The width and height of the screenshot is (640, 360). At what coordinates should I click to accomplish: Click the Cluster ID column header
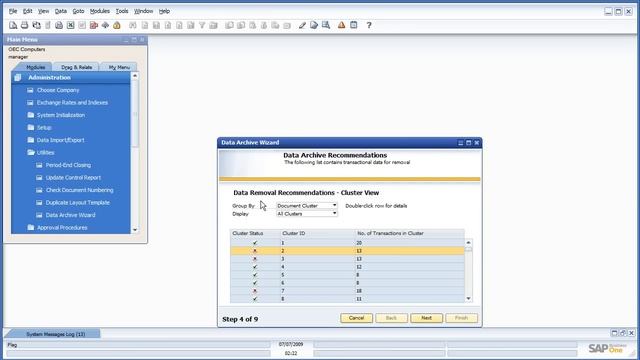(318, 233)
